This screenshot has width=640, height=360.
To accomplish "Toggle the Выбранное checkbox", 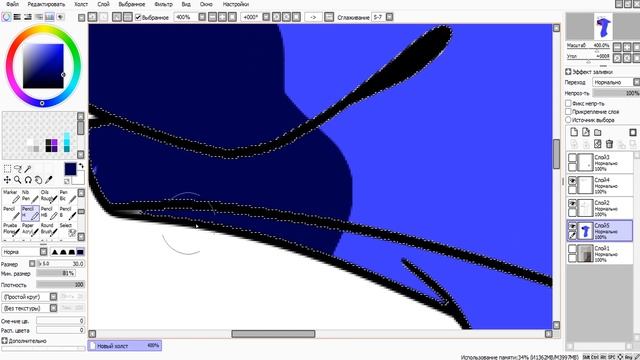I will 138,17.
